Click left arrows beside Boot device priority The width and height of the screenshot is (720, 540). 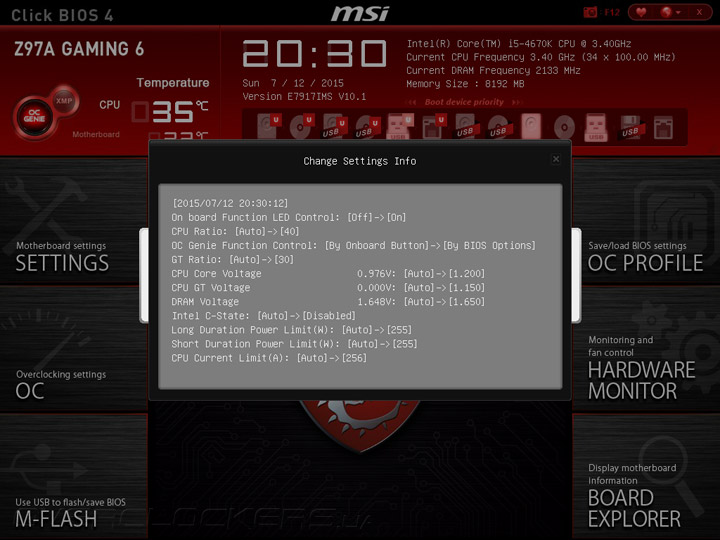pos(412,102)
